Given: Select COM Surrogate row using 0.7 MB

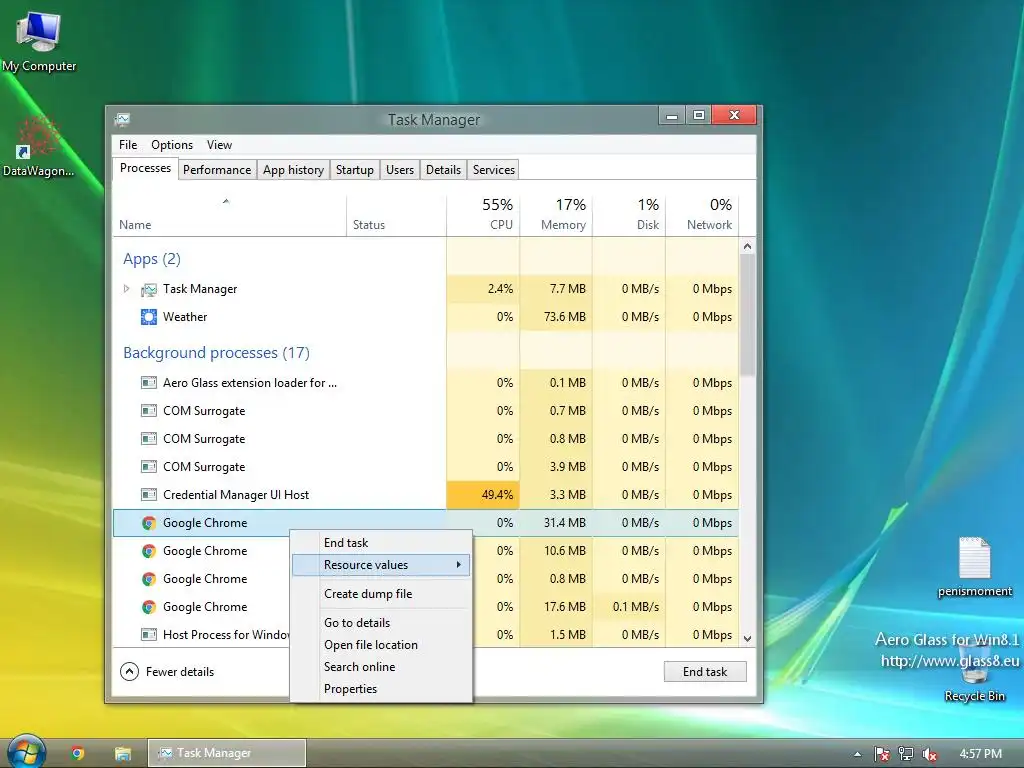Looking at the screenshot, I should 426,411.
